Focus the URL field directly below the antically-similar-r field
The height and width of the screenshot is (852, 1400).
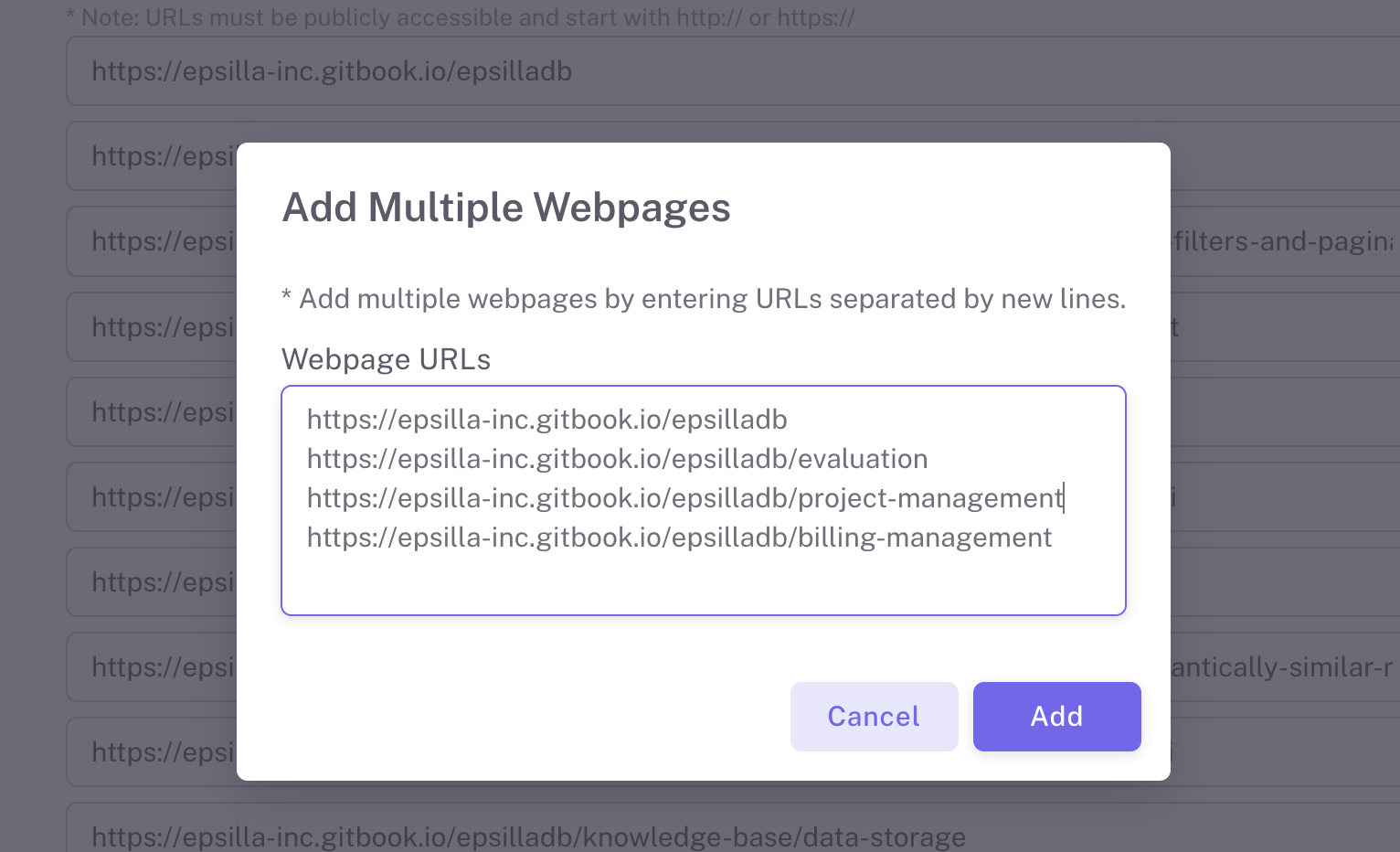click(152, 752)
